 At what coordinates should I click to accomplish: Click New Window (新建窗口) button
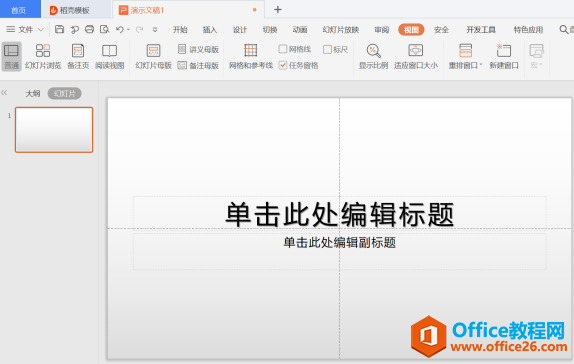504,56
